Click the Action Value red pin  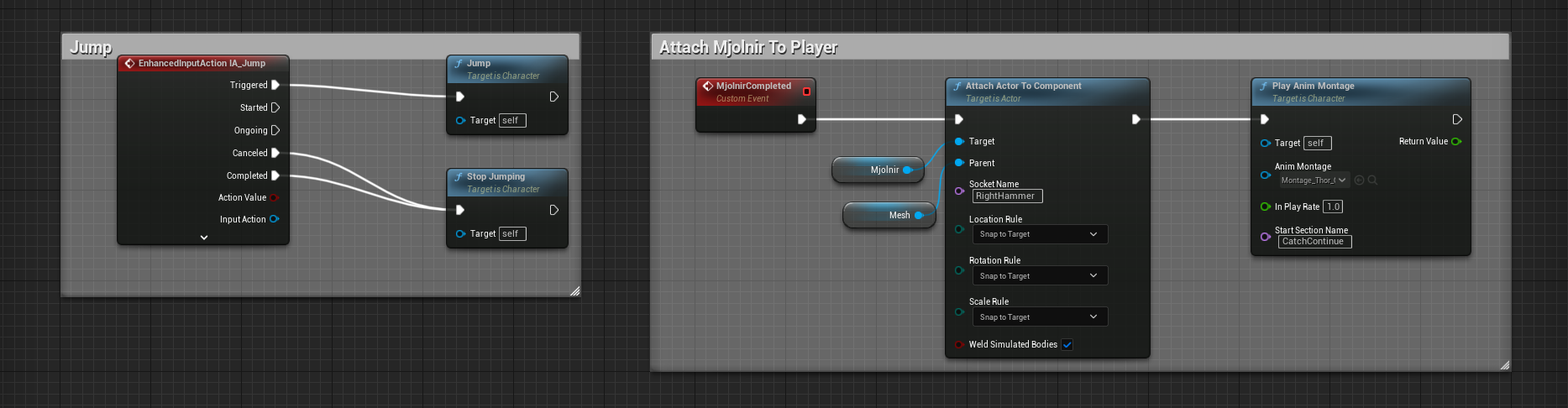click(x=274, y=197)
